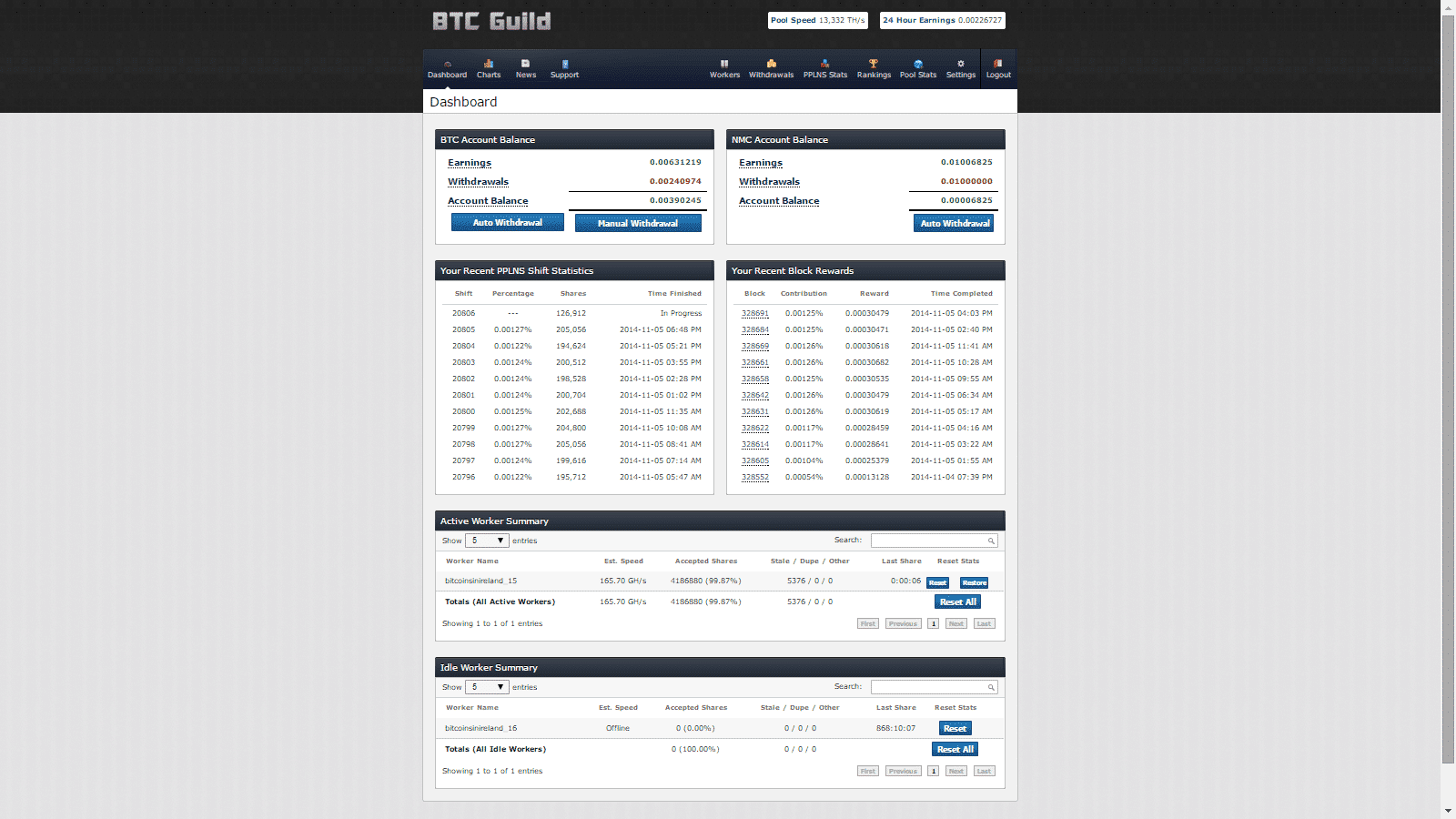Open block 328614 link
Viewport: 1456px width, 819px height.
tap(755, 444)
